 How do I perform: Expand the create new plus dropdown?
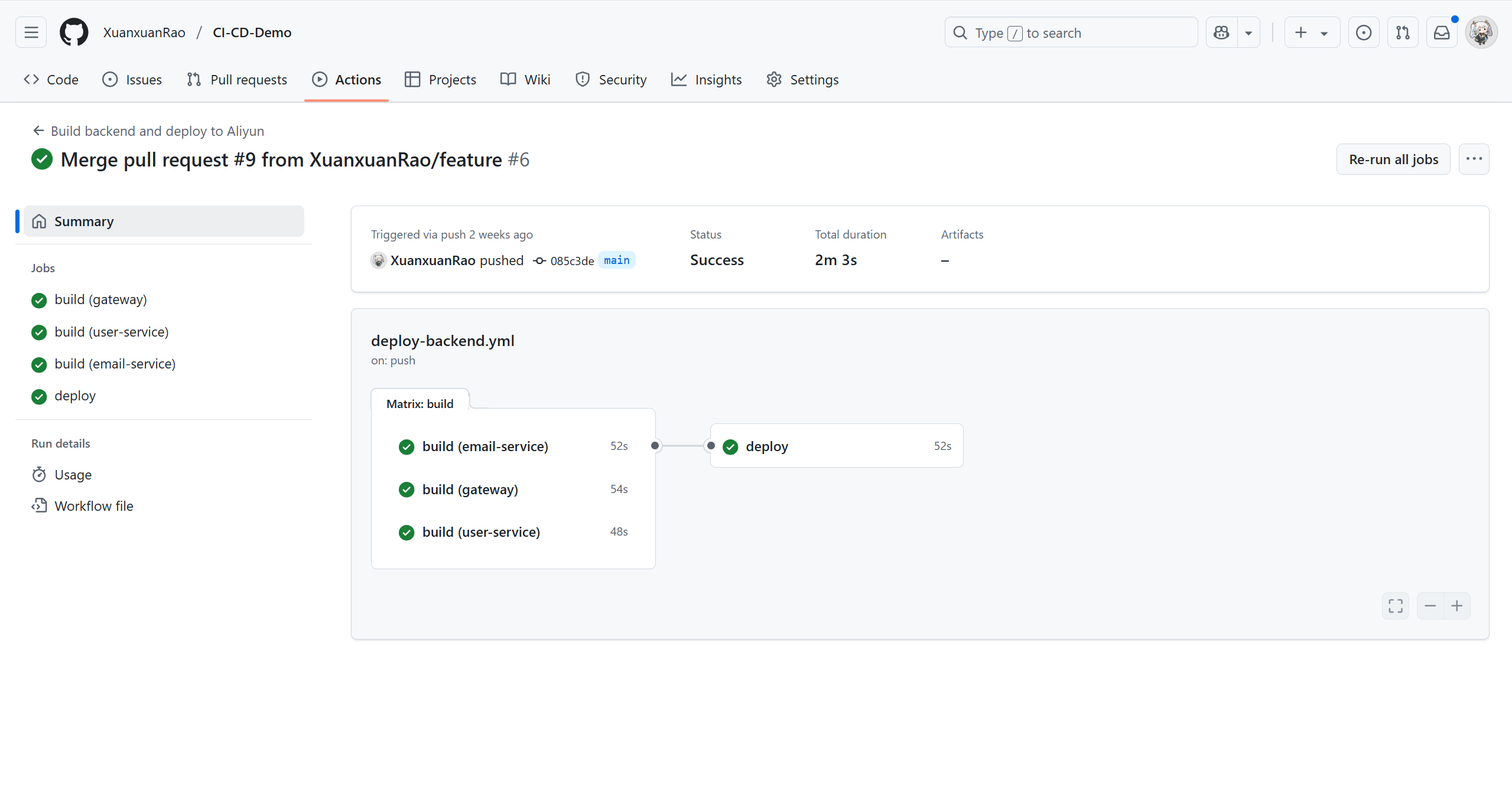tap(1311, 32)
